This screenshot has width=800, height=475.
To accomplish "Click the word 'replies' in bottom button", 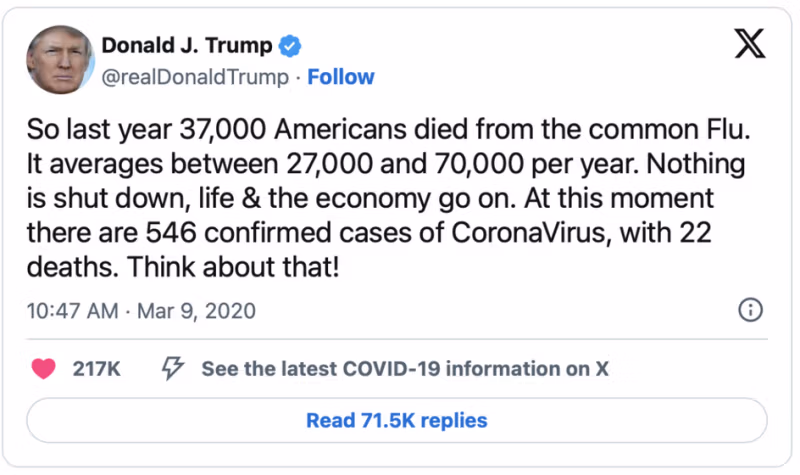I will coord(454,420).
